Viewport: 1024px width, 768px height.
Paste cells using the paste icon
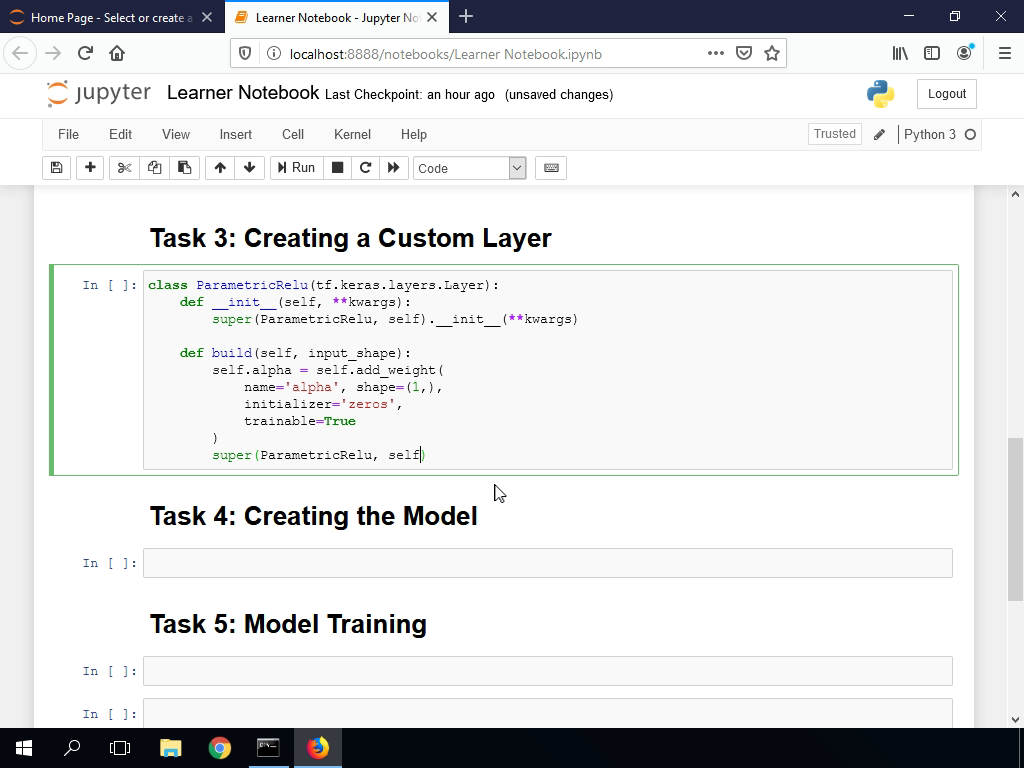tap(185, 168)
